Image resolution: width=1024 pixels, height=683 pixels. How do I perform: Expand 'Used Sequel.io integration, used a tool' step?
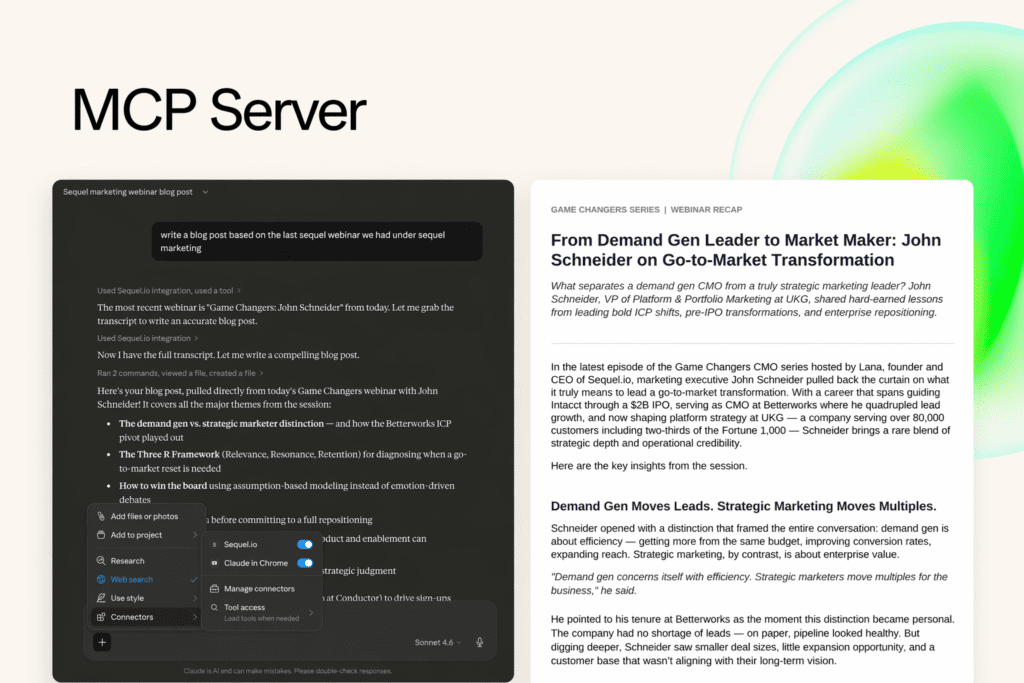click(x=168, y=291)
